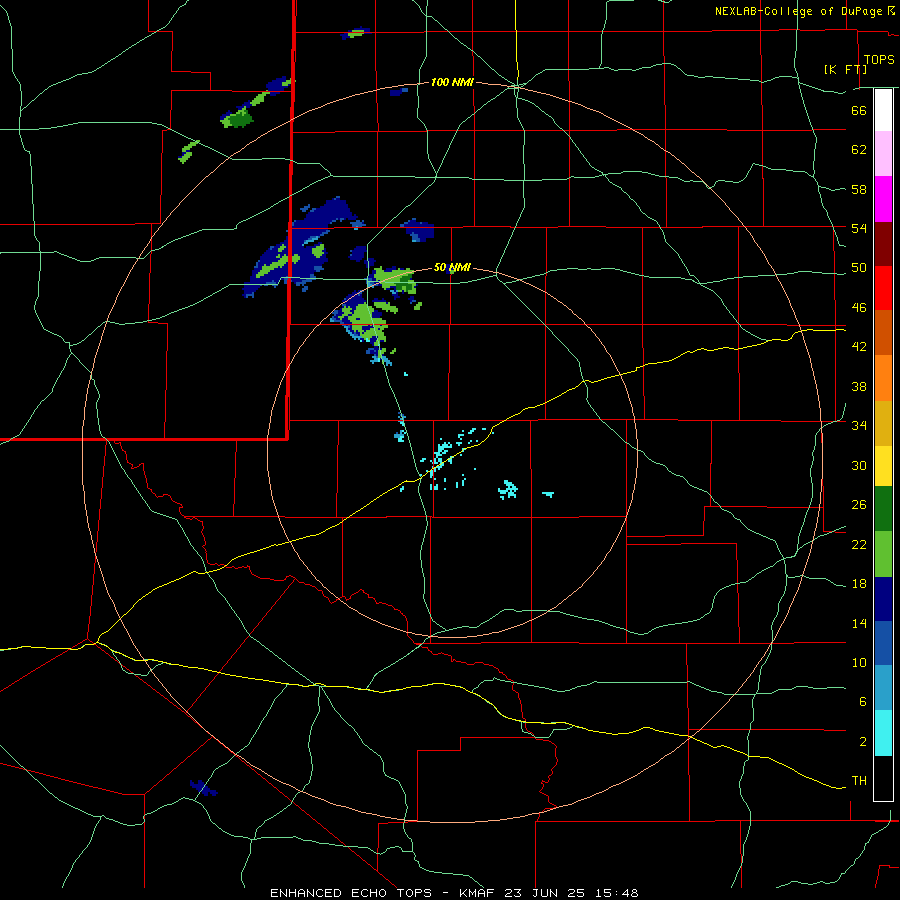Click the dark red 50-54 kft color band
Viewport: 900px width, 900px height.
click(883, 243)
